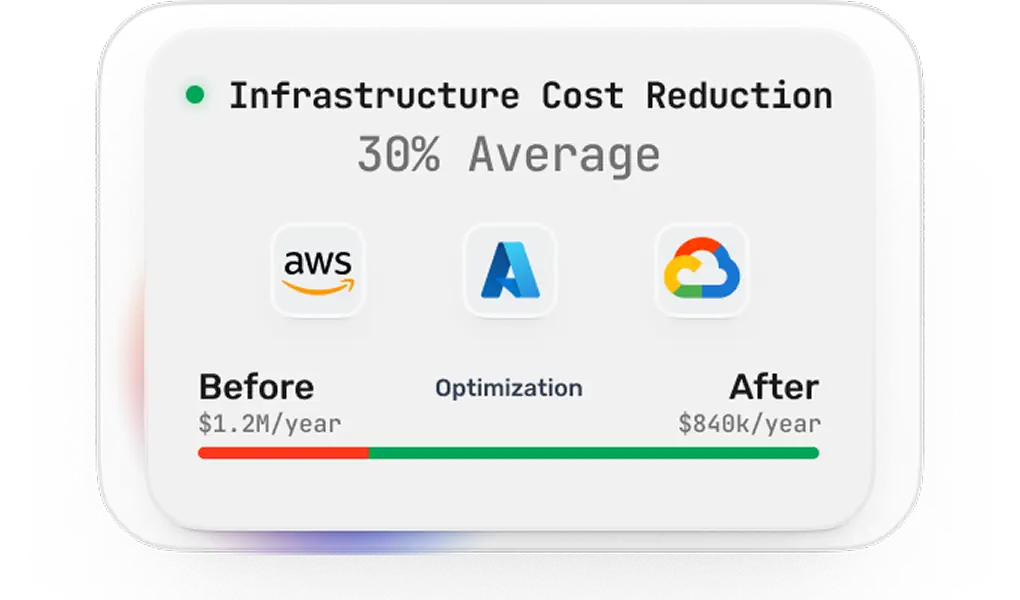This screenshot has height=600, width=1020.
Task: Click the "Optimization" label
Action: point(509,388)
